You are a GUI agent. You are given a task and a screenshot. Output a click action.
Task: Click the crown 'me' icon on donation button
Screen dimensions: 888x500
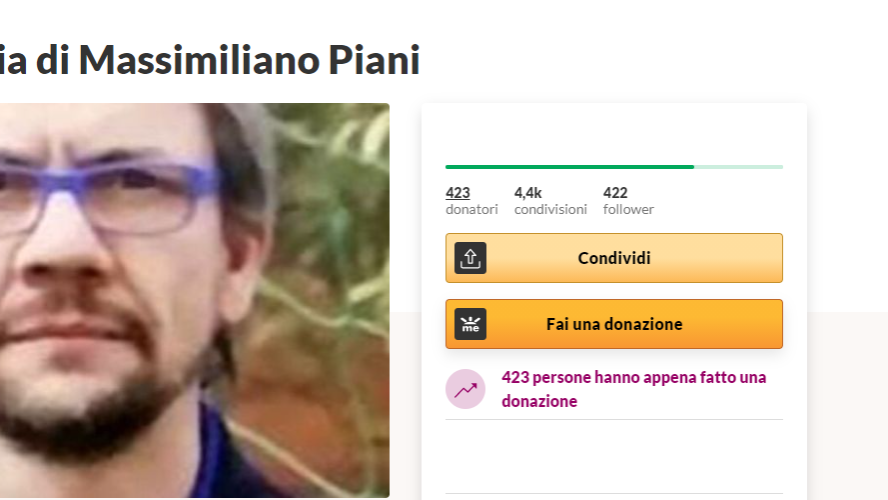pyautogui.click(x=470, y=324)
